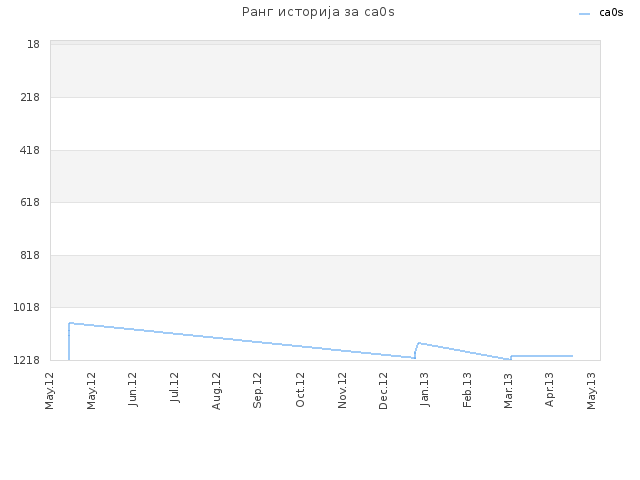Click the 218 y-axis label
The image size is (640, 480).
30,97
